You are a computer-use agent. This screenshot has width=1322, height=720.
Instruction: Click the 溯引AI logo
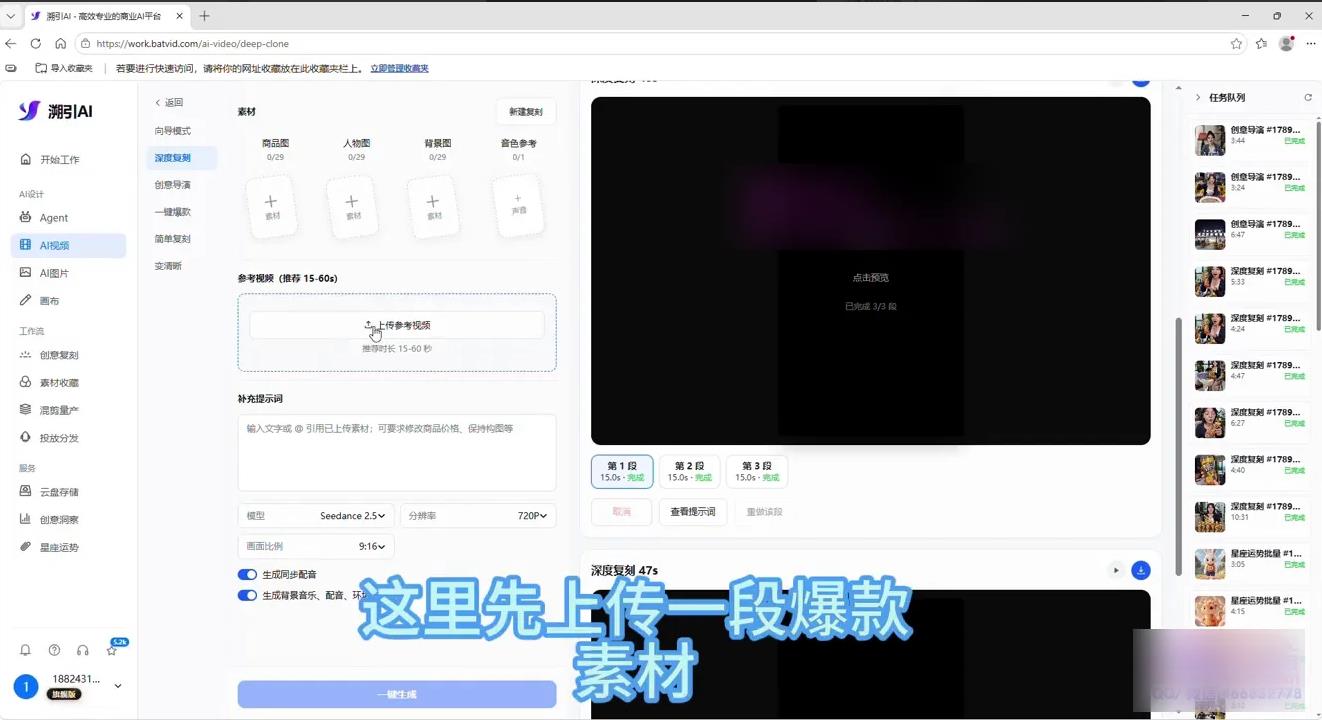56,111
